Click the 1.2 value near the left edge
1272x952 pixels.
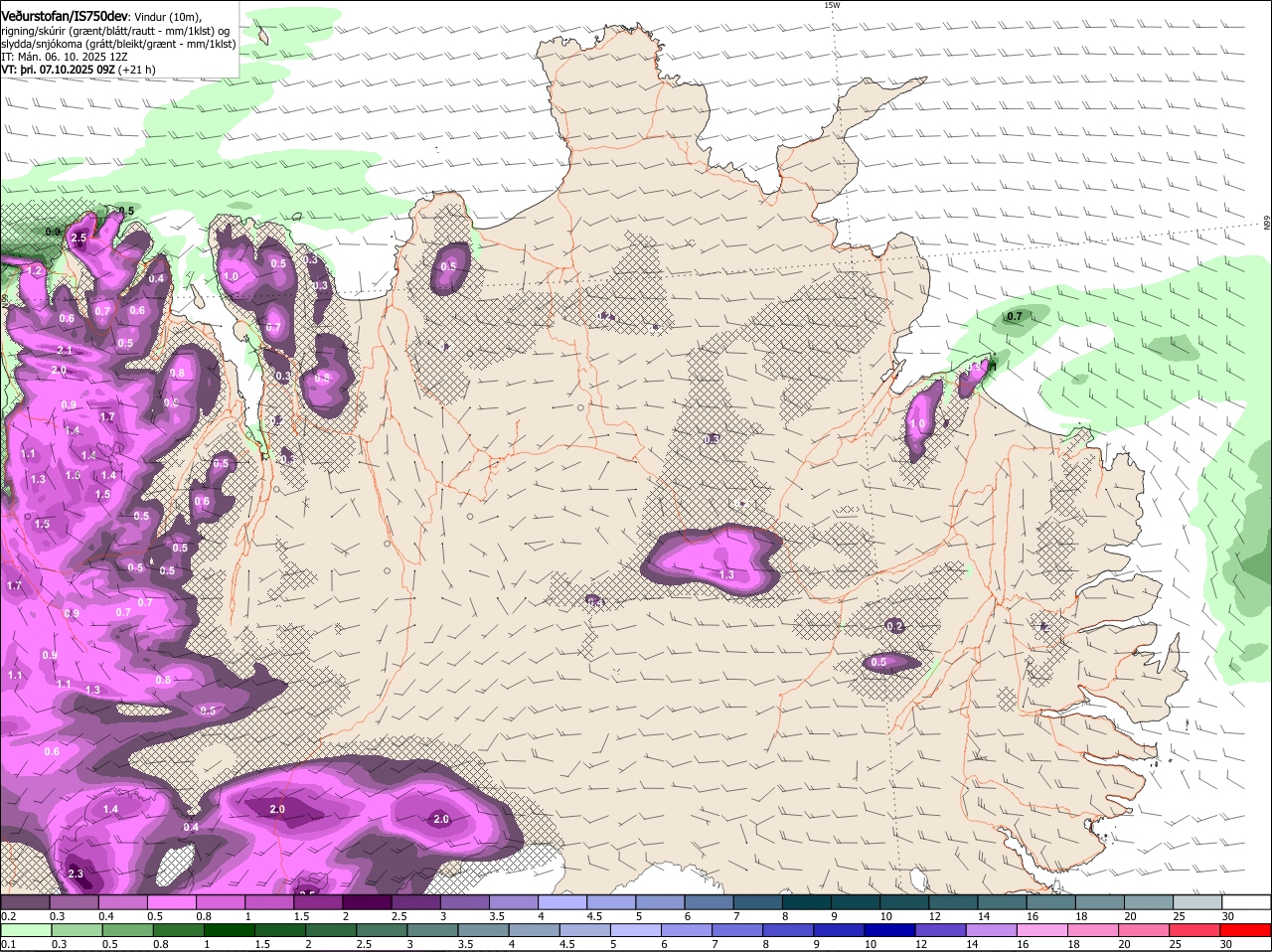point(33,270)
